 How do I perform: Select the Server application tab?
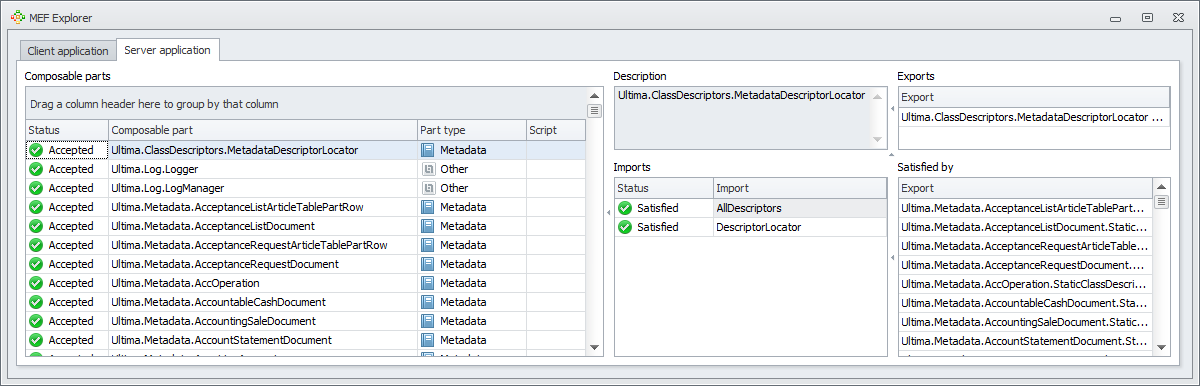point(167,50)
